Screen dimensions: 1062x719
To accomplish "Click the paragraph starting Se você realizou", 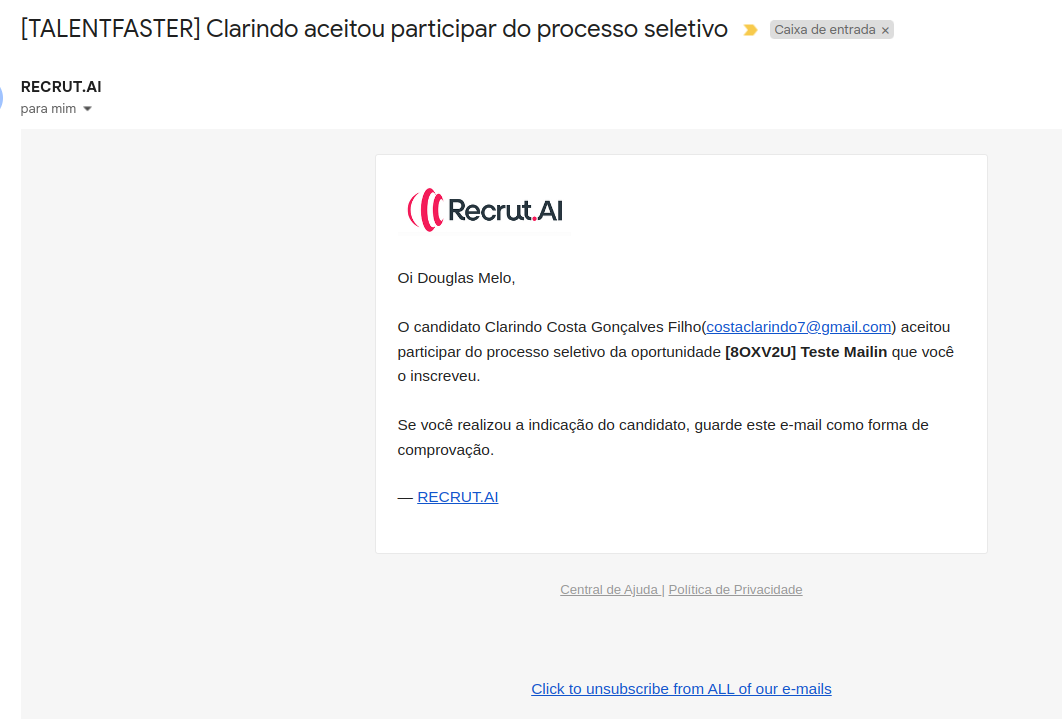I will 662,425.
